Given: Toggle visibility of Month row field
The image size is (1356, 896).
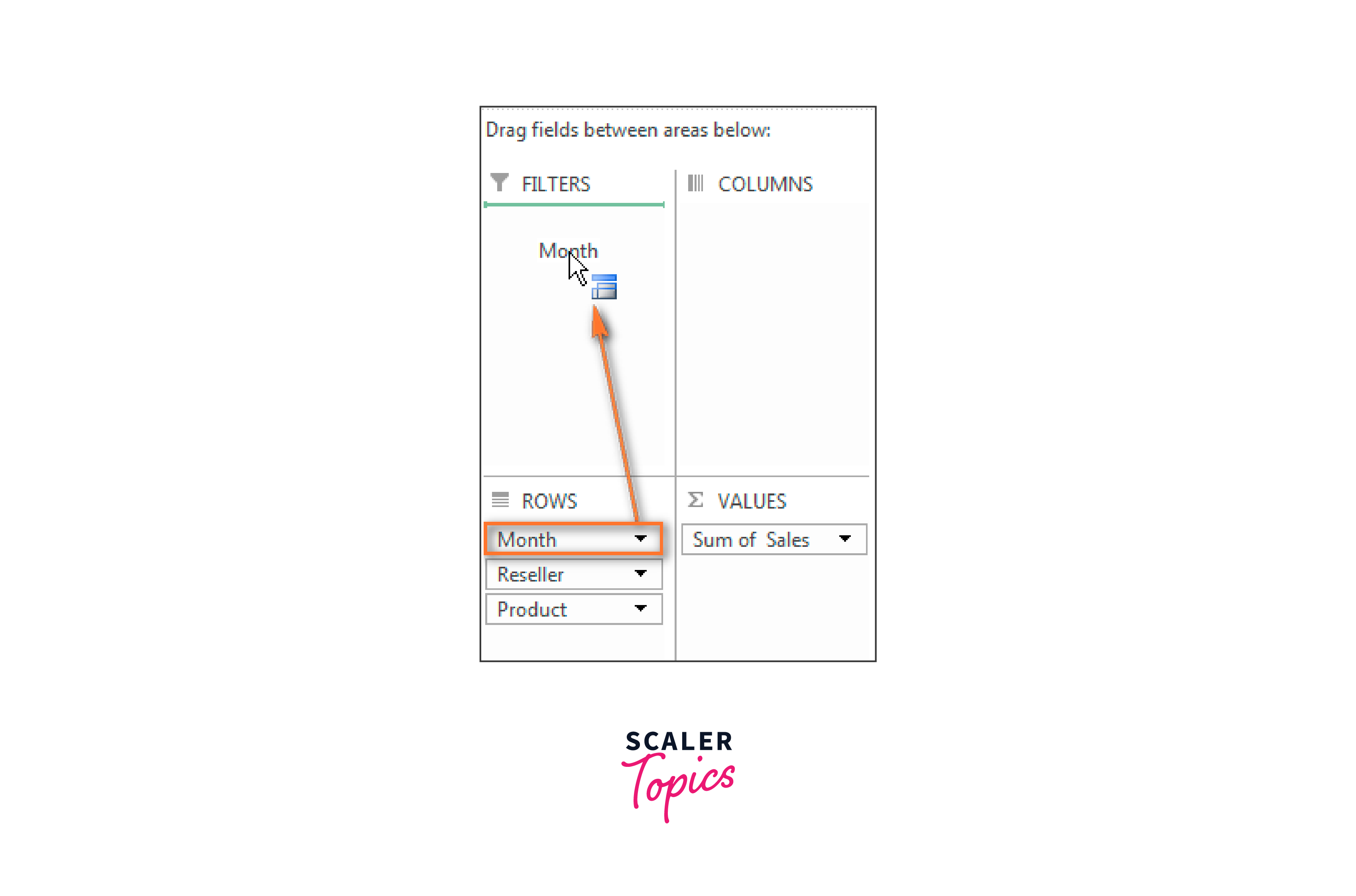Looking at the screenshot, I should point(641,539).
